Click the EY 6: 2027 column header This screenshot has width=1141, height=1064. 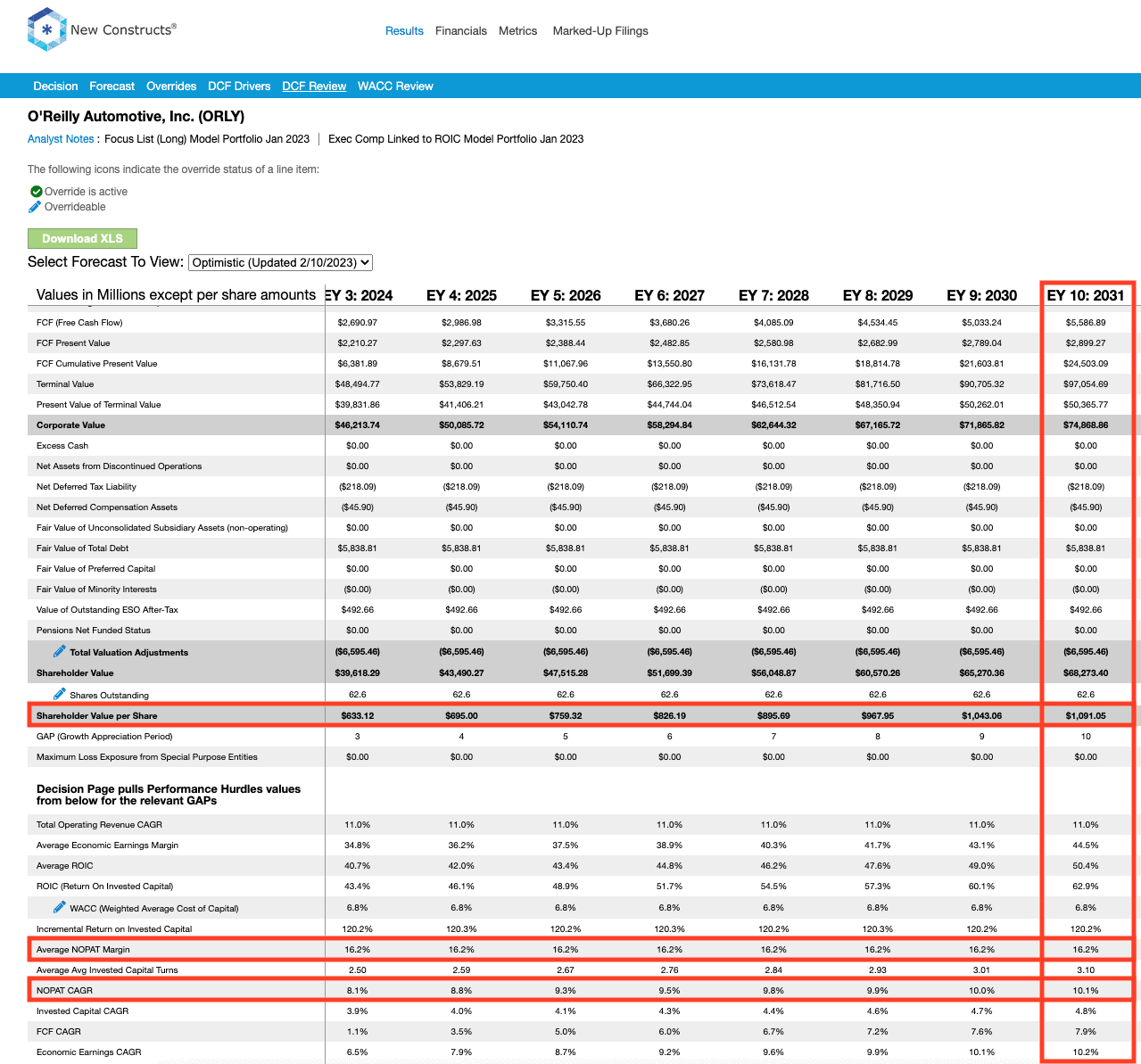pos(670,295)
